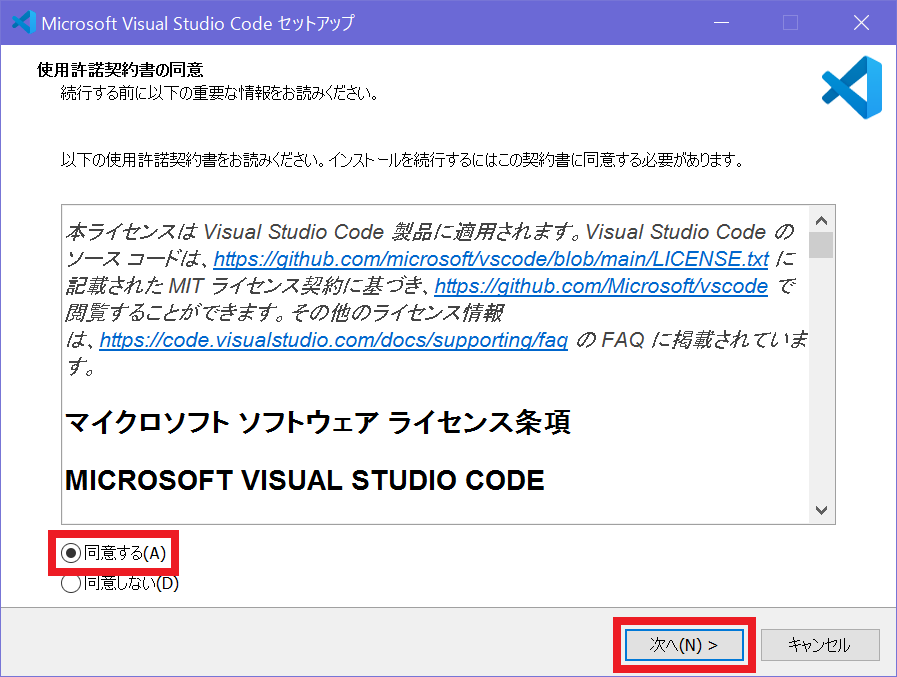Open the code.visualstudio.com FAQ link

(x=334, y=341)
